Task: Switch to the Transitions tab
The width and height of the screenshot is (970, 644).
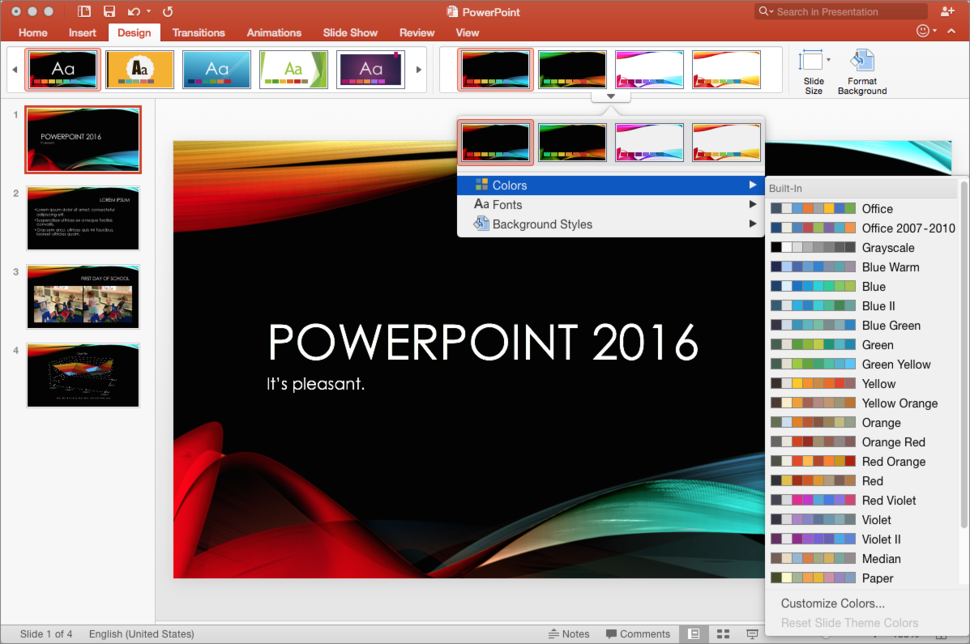Action: 198,32
